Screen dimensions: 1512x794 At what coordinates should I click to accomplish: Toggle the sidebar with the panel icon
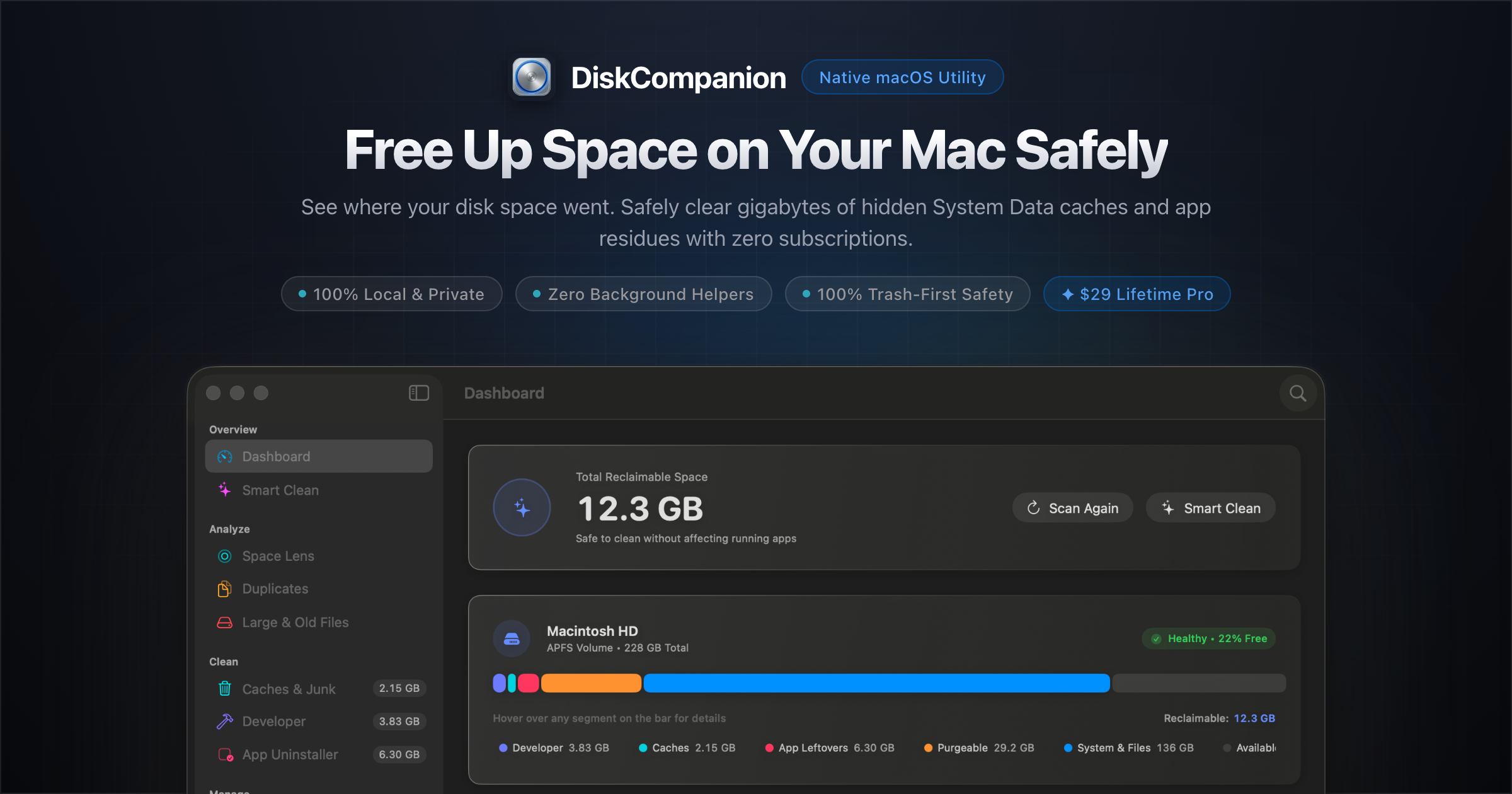pos(419,393)
